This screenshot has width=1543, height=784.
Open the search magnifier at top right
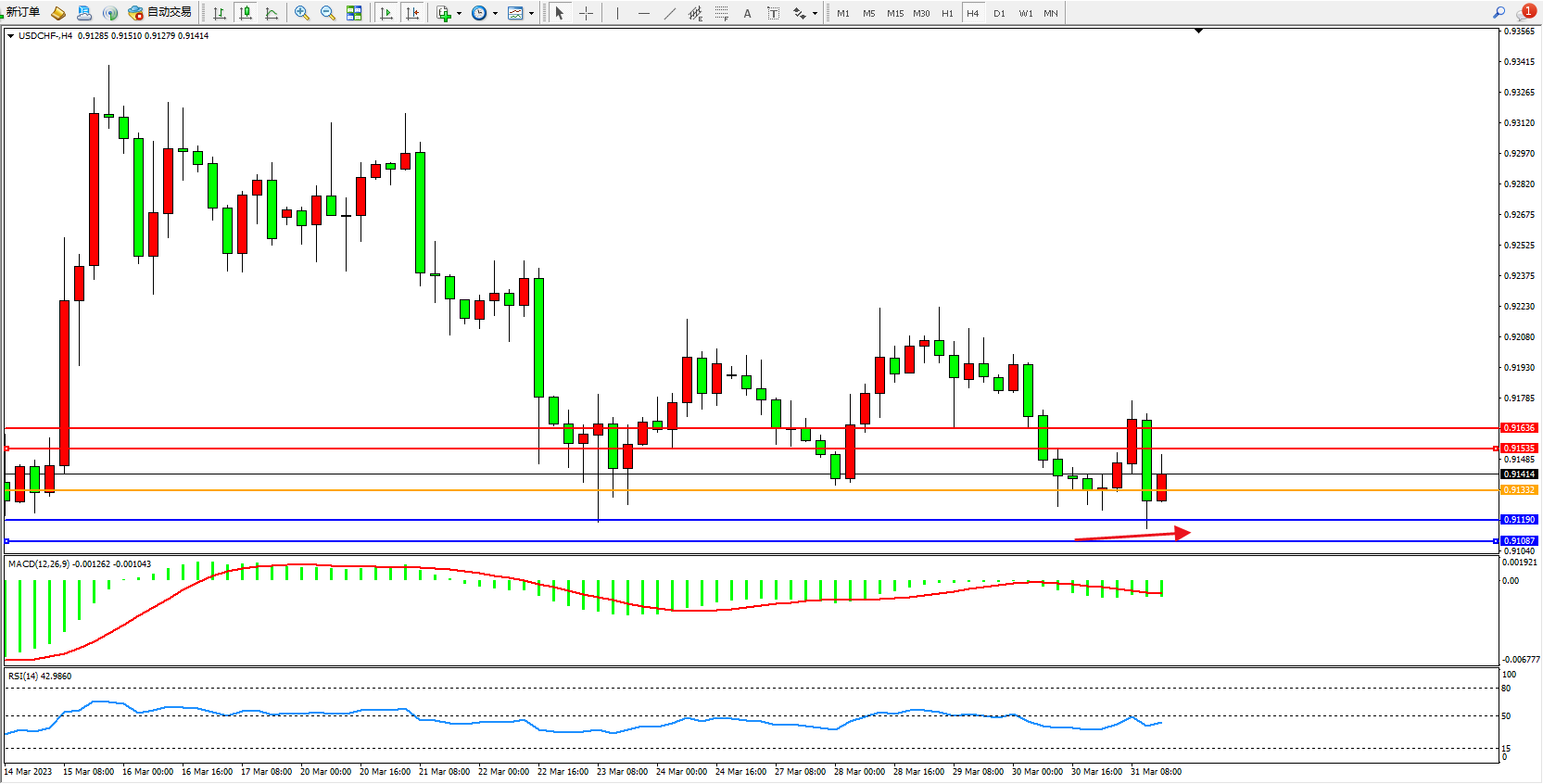(x=1499, y=13)
